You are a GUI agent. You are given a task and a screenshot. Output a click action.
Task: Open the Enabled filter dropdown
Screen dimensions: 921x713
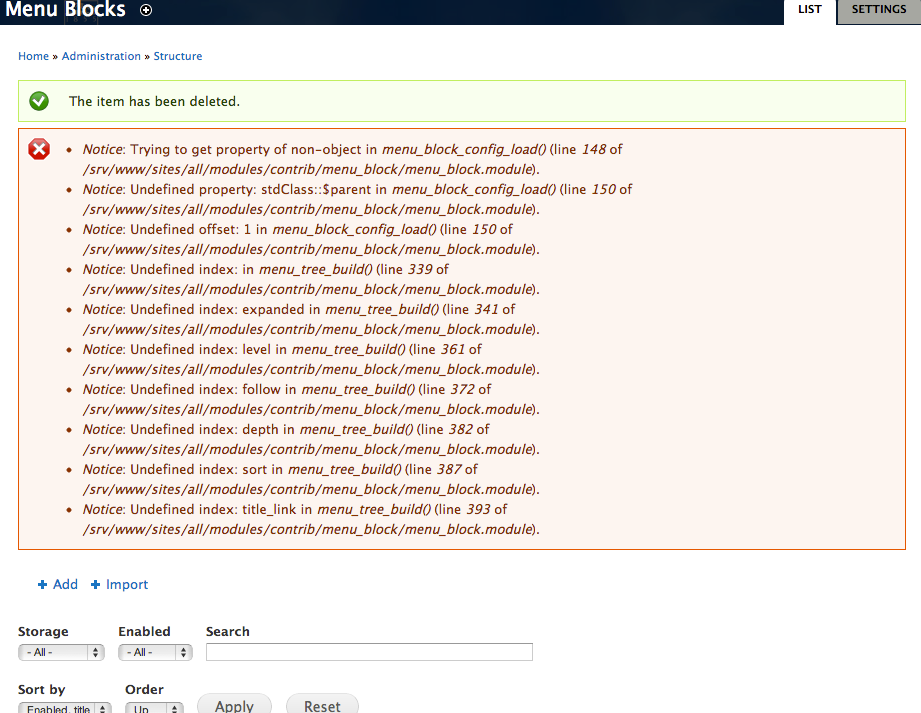155,652
